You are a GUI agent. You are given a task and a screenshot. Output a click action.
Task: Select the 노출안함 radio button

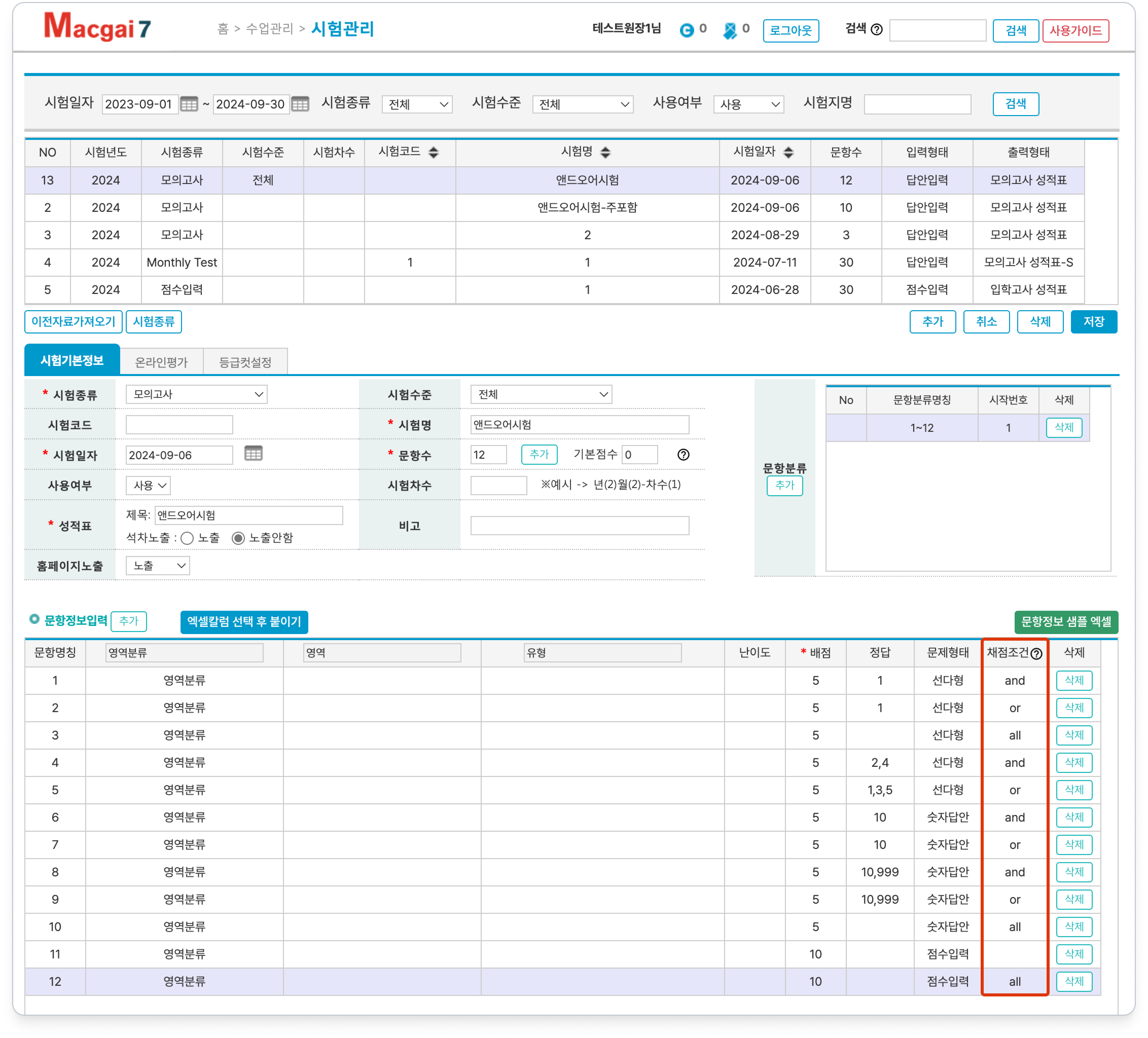click(239, 538)
